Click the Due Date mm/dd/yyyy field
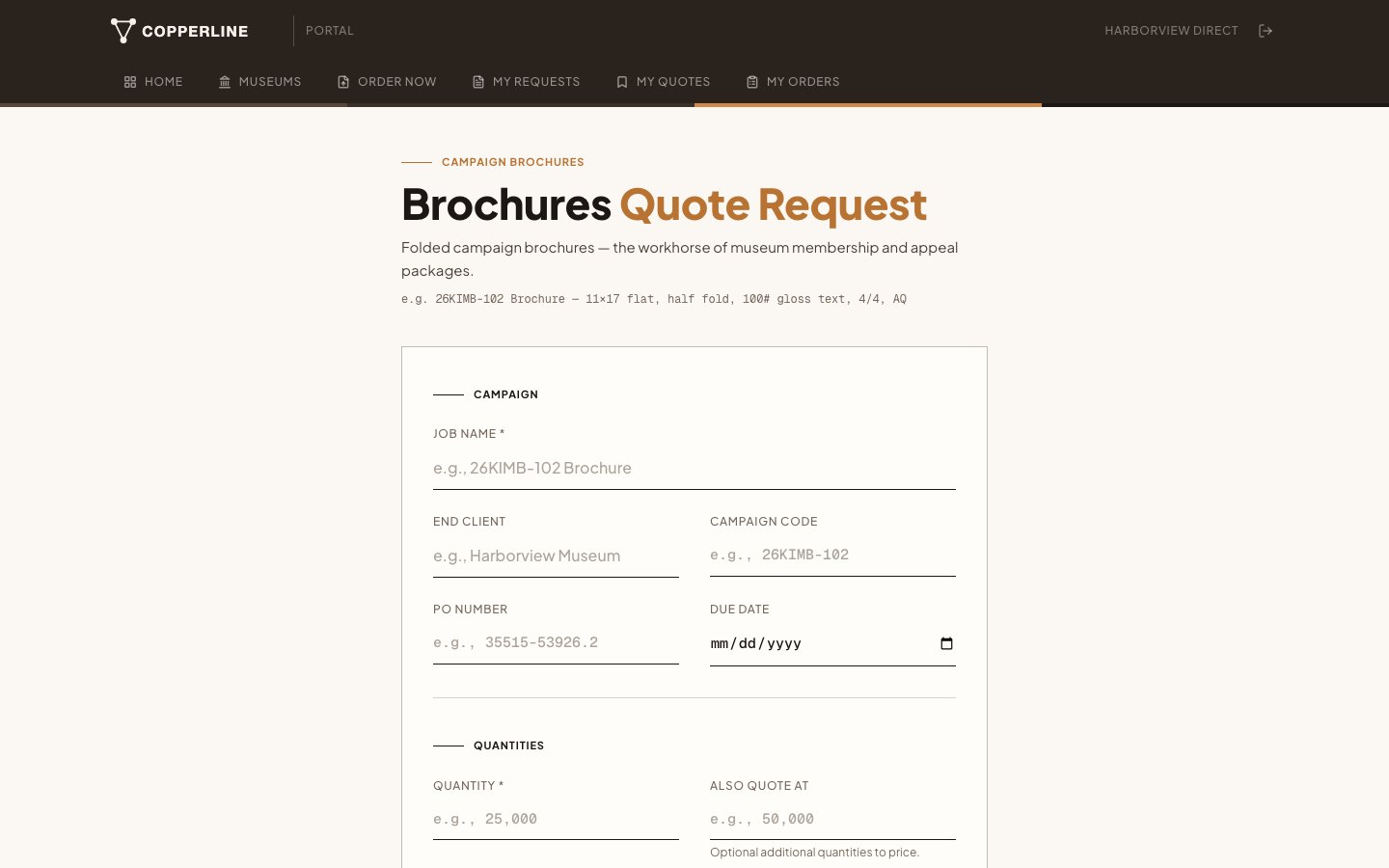The image size is (1389, 868). point(832,644)
